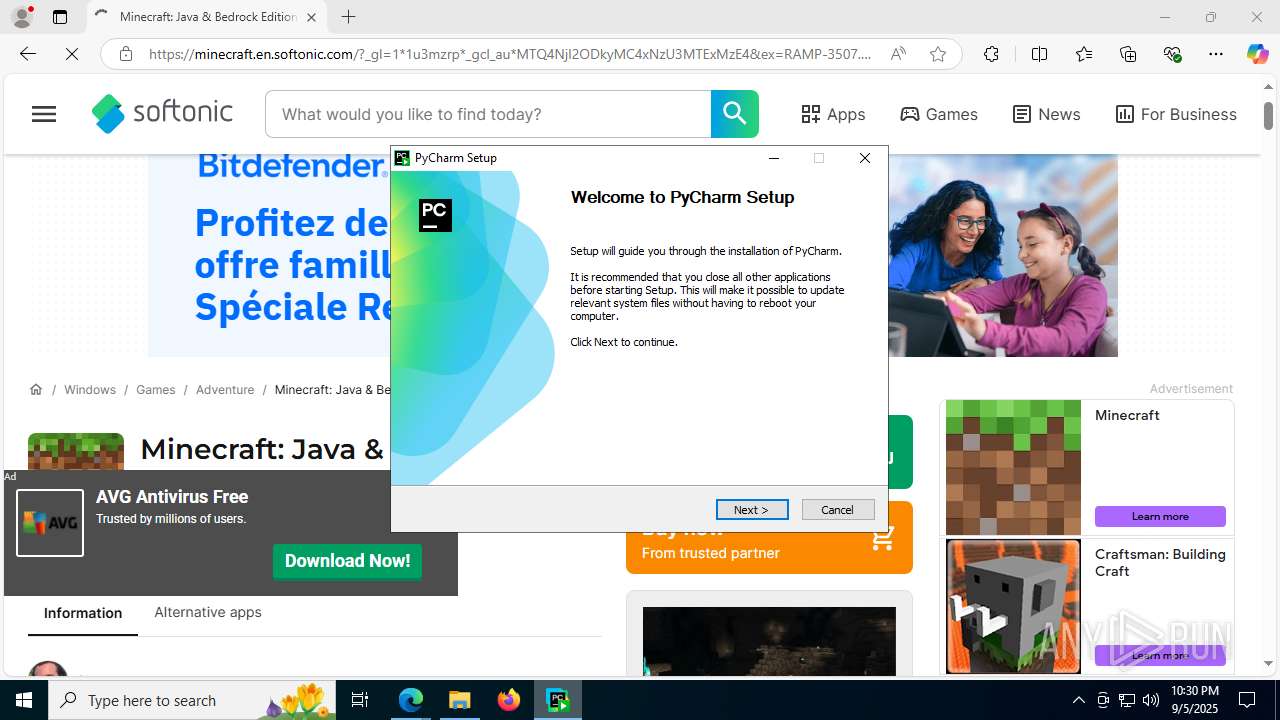Open Edge Settings and more menu
The height and width of the screenshot is (720, 1280).
click(1216, 54)
